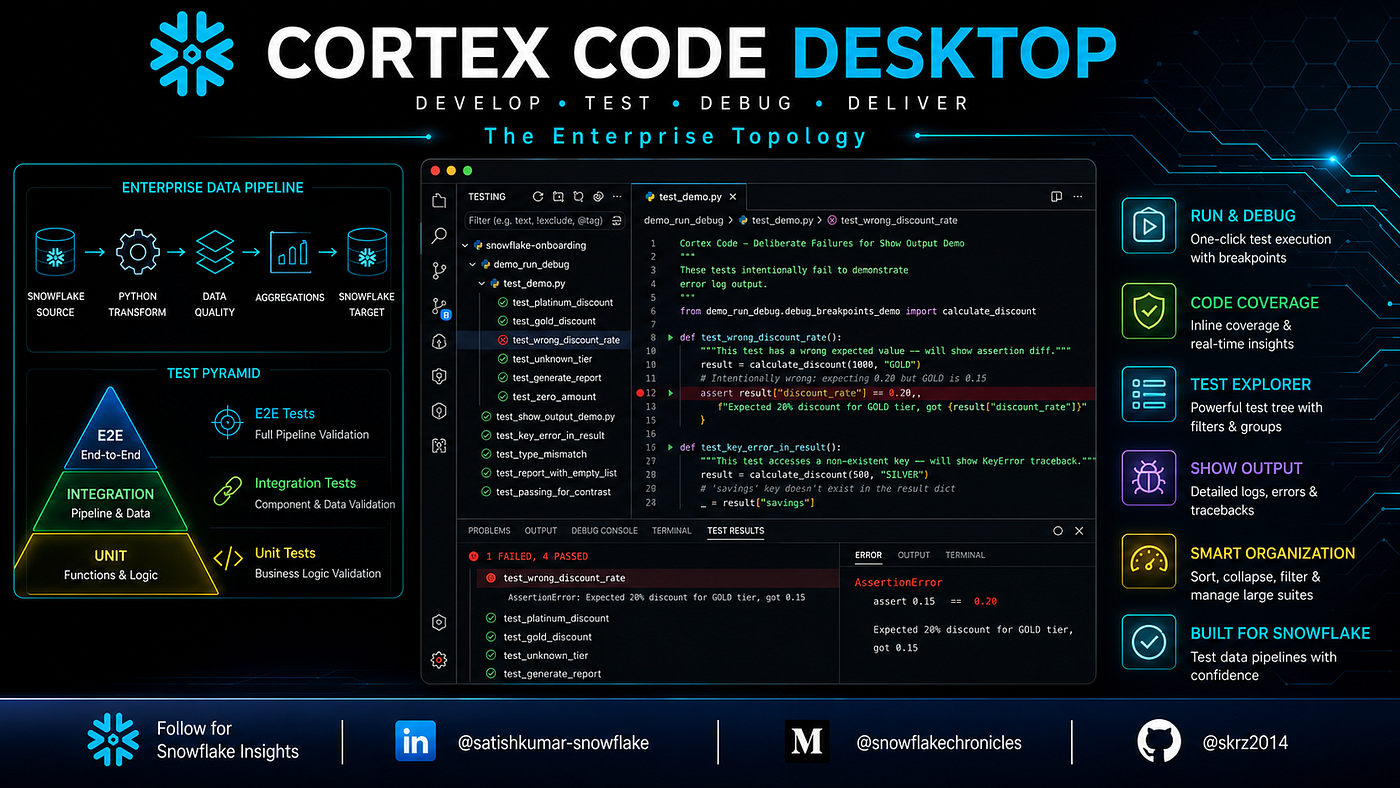Close the test_demo.py editor tab
The image size is (1400, 788).
tap(732, 197)
